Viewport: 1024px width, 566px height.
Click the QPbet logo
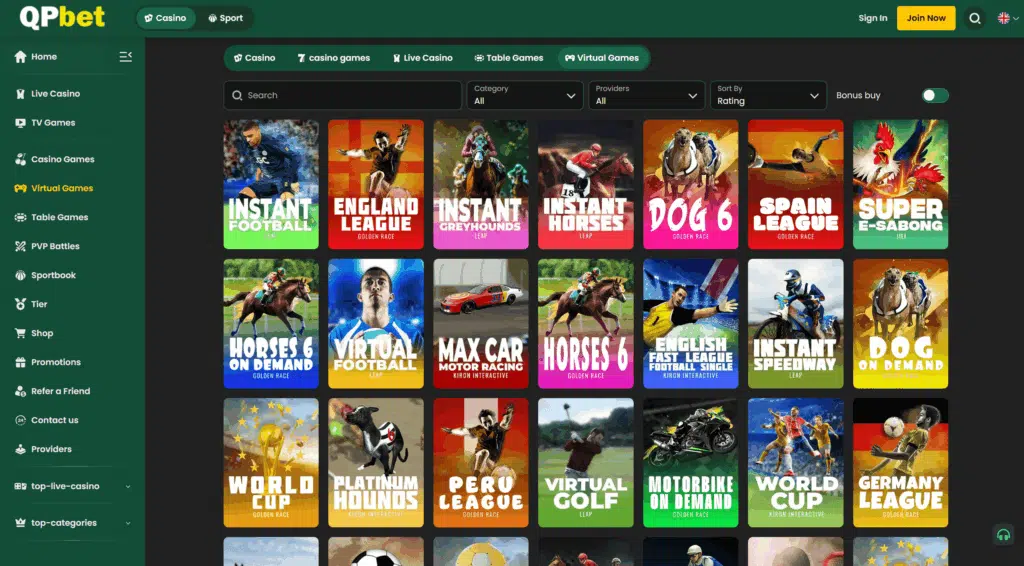point(62,18)
